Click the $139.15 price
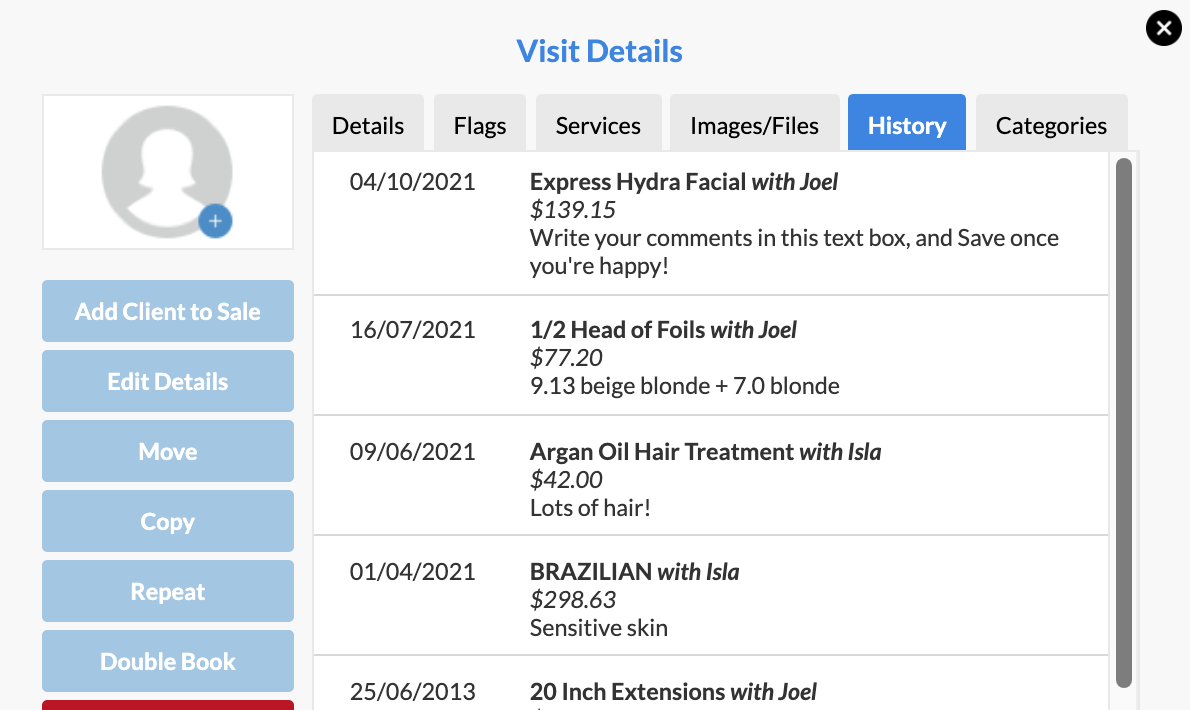 pyautogui.click(x=572, y=210)
